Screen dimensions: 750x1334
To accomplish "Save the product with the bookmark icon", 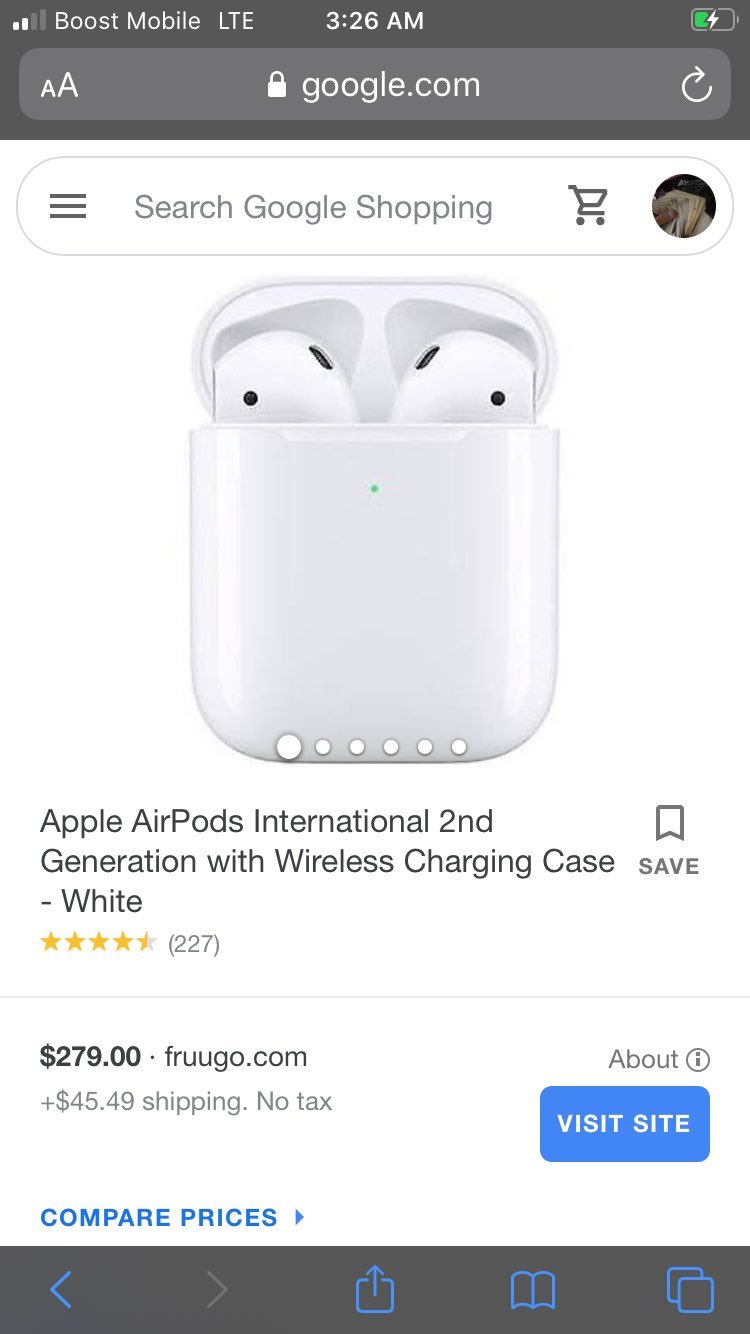I will tap(669, 841).
